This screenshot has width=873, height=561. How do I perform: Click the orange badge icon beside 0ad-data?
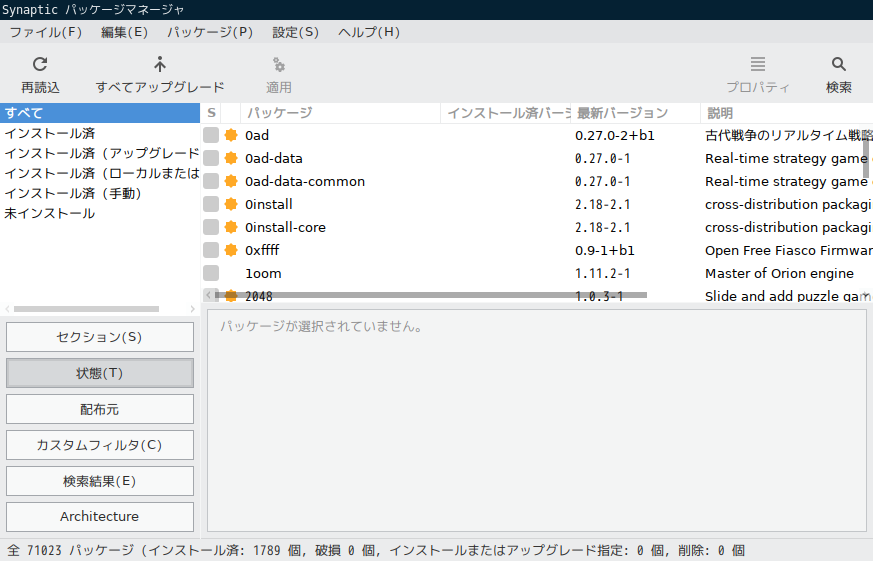coord(231,158)
